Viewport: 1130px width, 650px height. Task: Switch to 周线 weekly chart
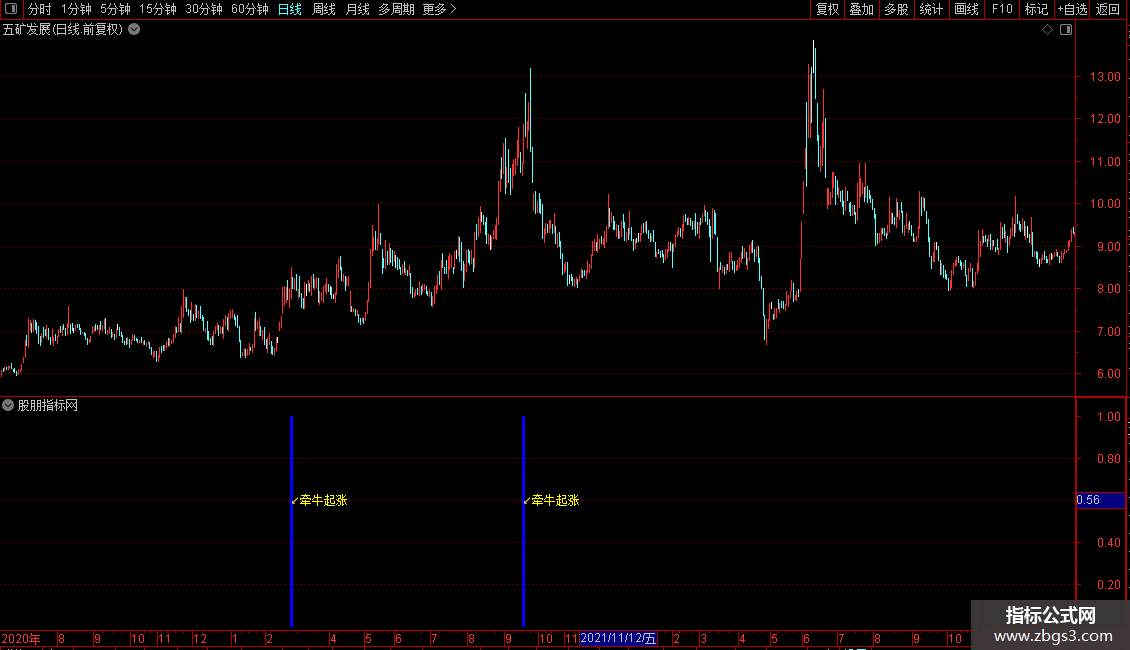[x=324, y=9]
